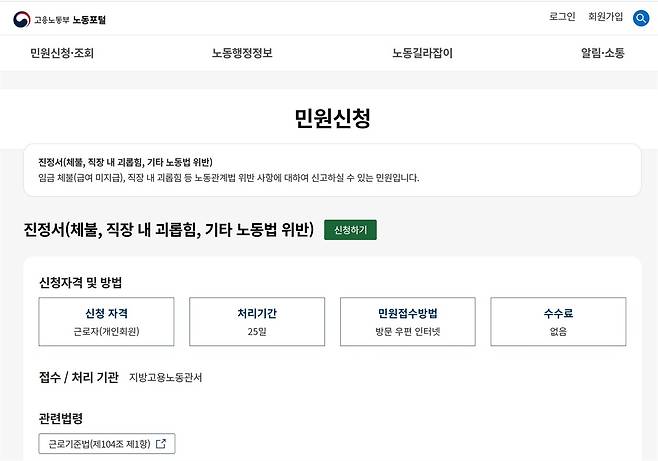Click the 로그인 link
The height and width of the screenshot is (461, 658).
click(x=562, y=17)
